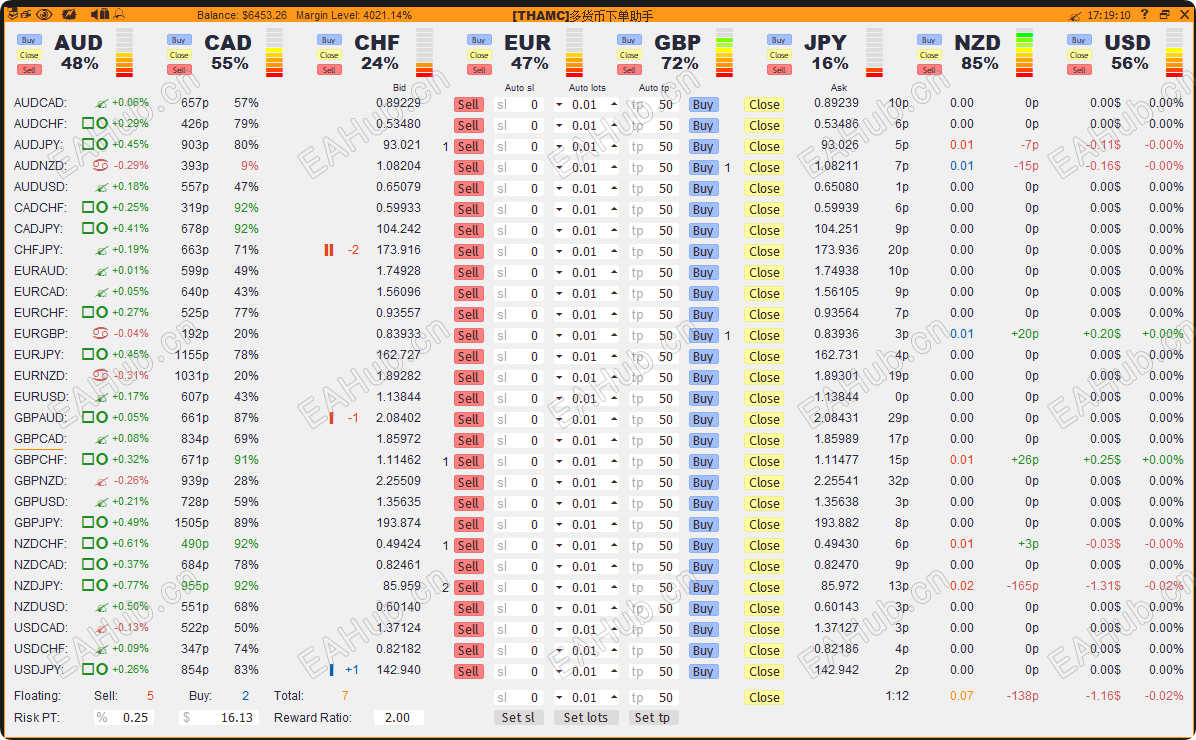Decrease auto lots in the AUDCAD row
The width and height of the screenshot is (1196, 740).
tap(559, 105)
